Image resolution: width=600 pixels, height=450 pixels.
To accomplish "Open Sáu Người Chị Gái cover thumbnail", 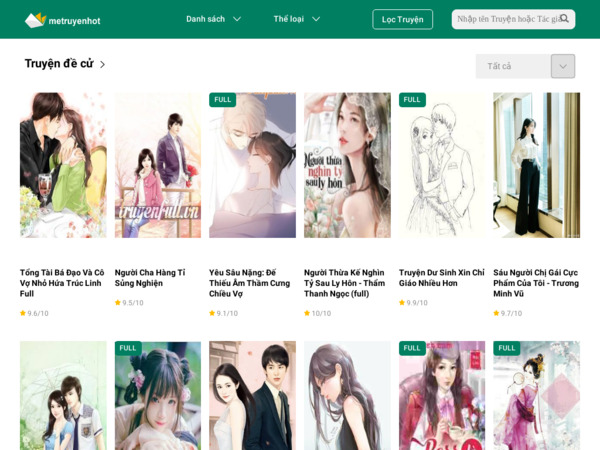I will (x=536, y=165).
